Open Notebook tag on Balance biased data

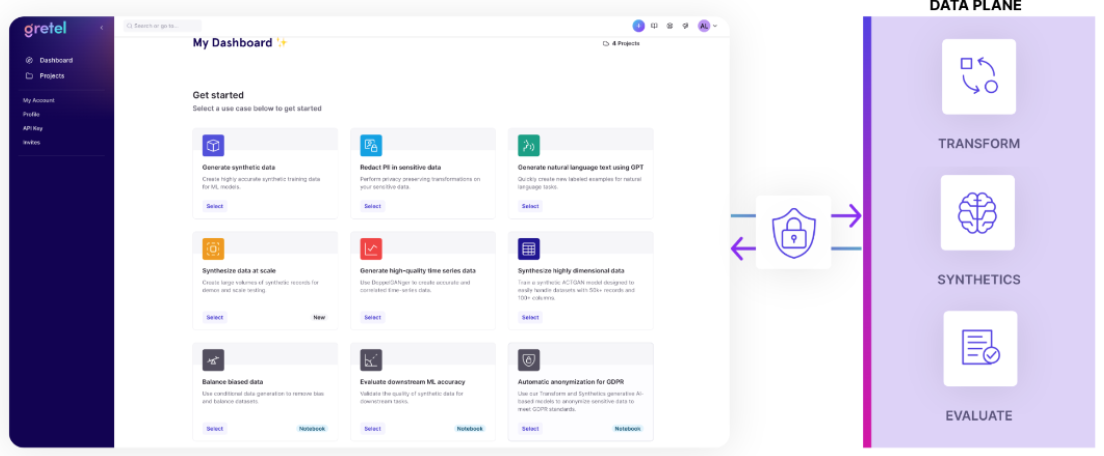click(x=312, y=429)
